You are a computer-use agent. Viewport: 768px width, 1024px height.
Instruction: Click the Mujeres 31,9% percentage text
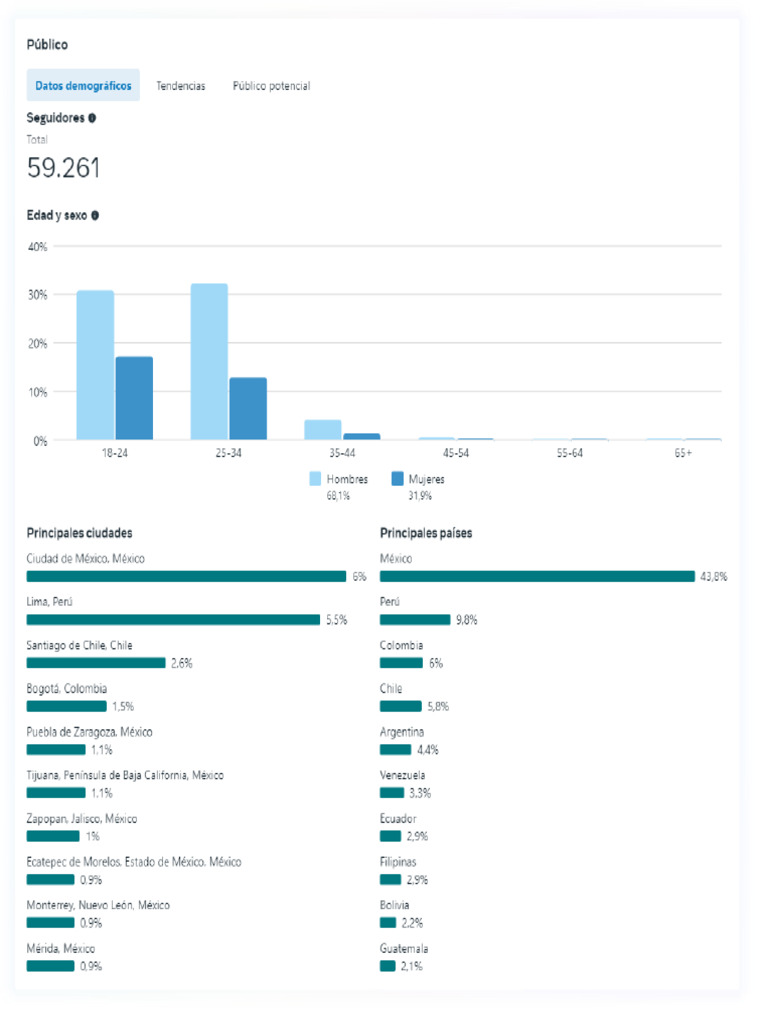coord(420,496)
